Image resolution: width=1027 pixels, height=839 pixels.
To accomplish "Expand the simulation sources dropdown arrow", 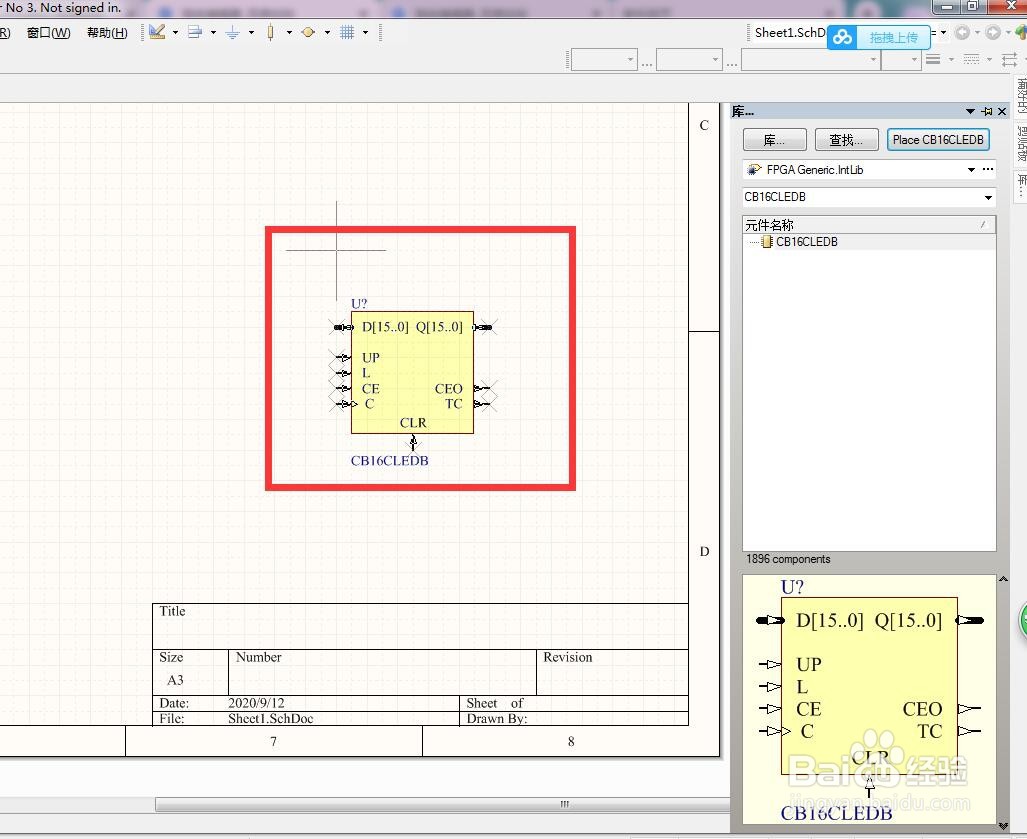I will pyautogui.click(x=327, y=32).
